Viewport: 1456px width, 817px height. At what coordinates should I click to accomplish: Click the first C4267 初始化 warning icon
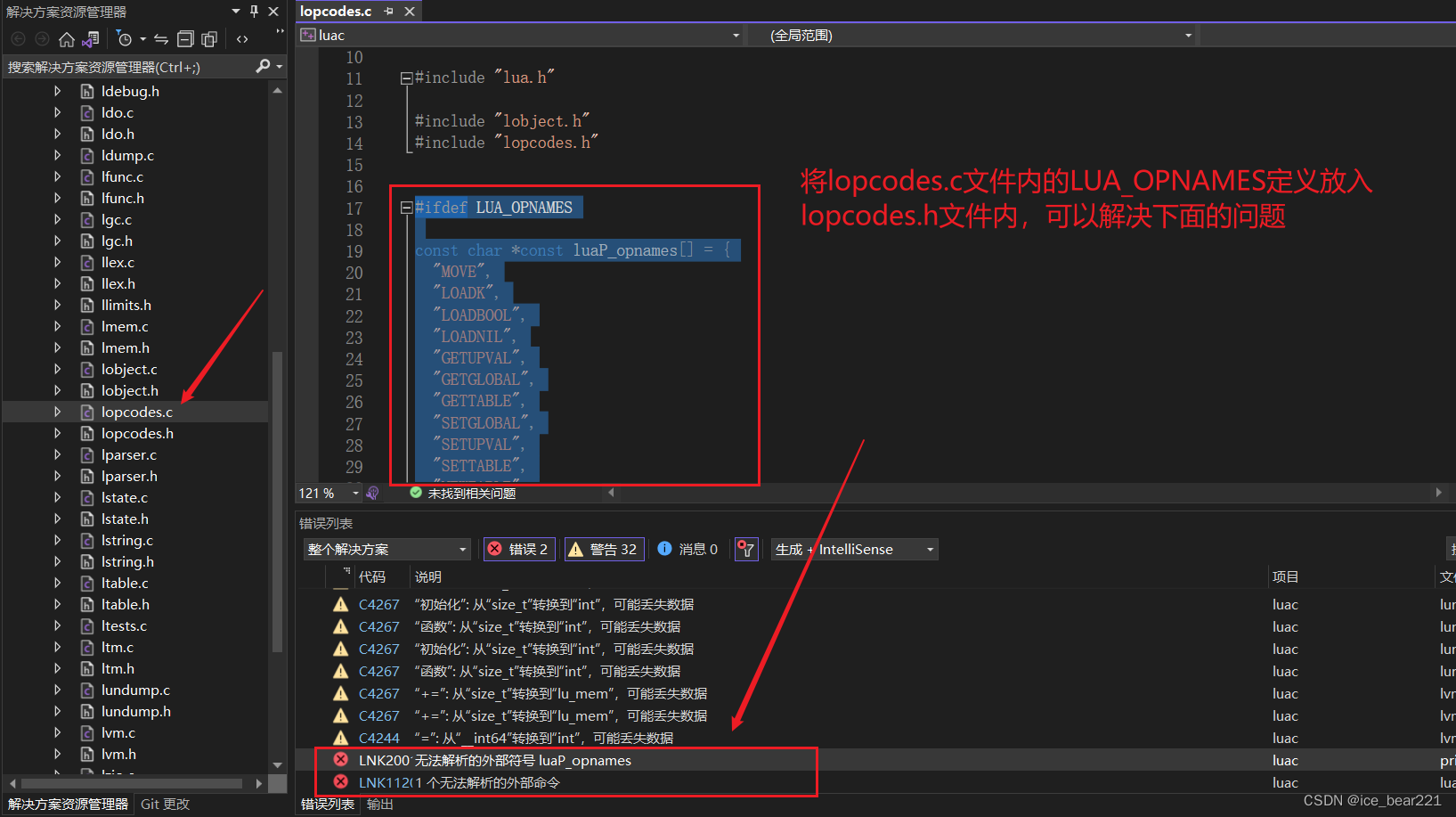point(340,605)
